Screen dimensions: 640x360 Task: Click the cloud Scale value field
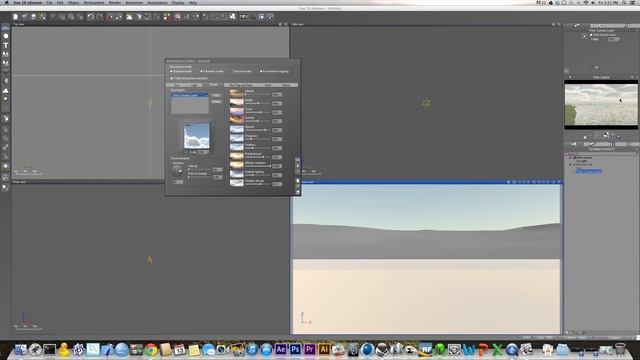click(x=203, y=152)
